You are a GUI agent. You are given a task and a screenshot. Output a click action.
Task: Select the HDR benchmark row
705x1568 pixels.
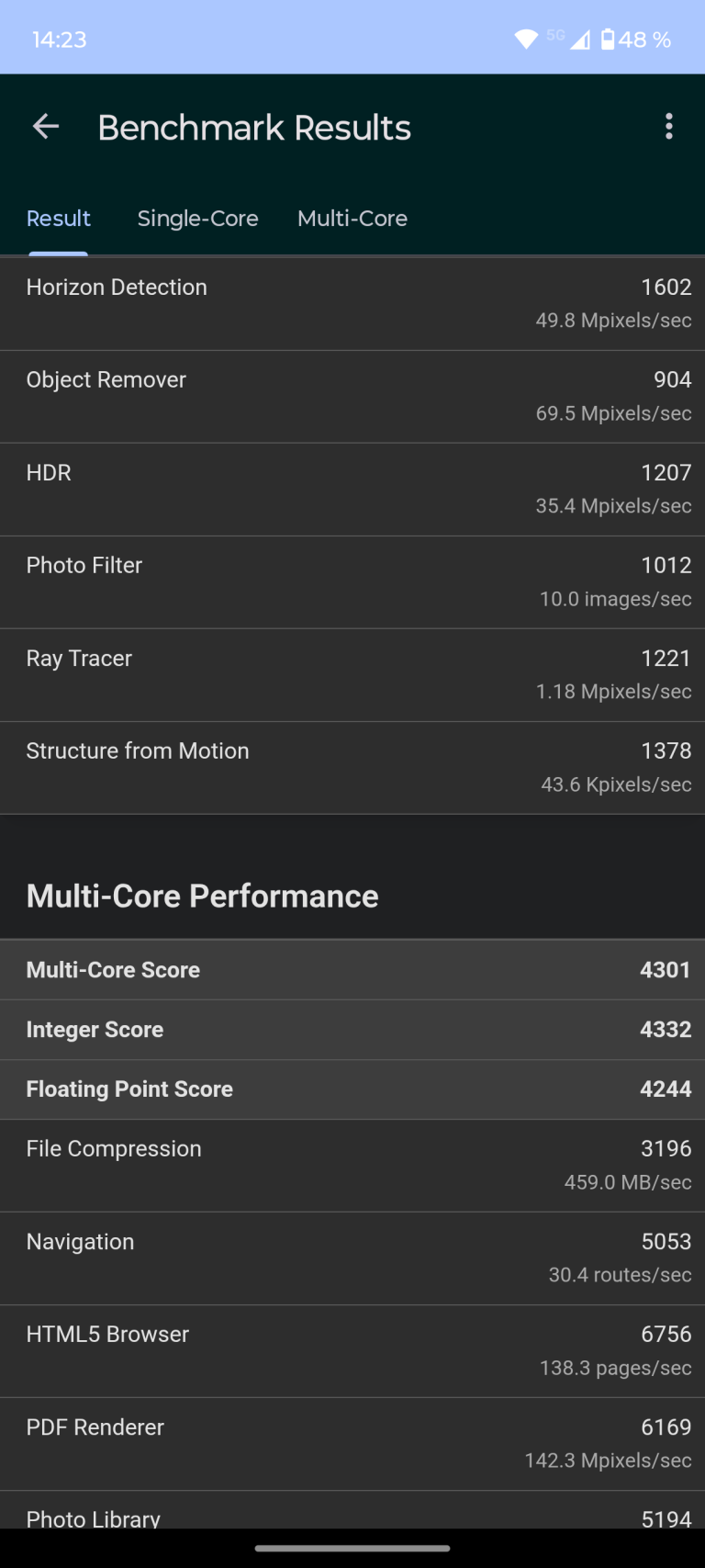(352, 489)
